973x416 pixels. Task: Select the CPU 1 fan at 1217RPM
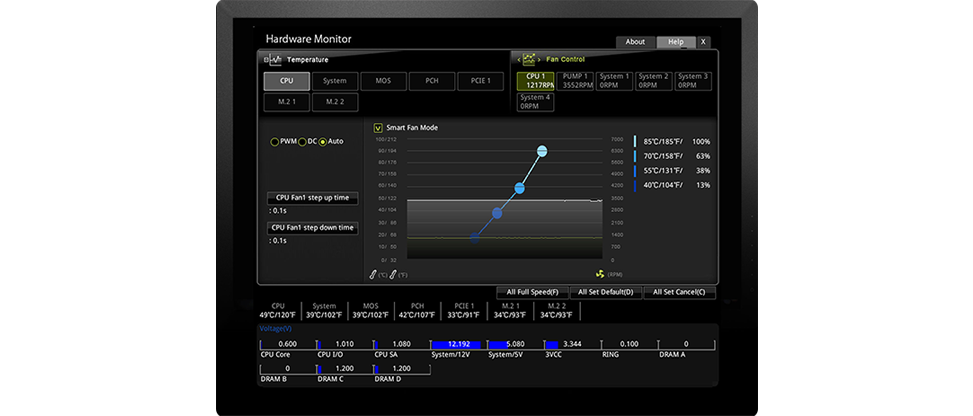[536, 81]
